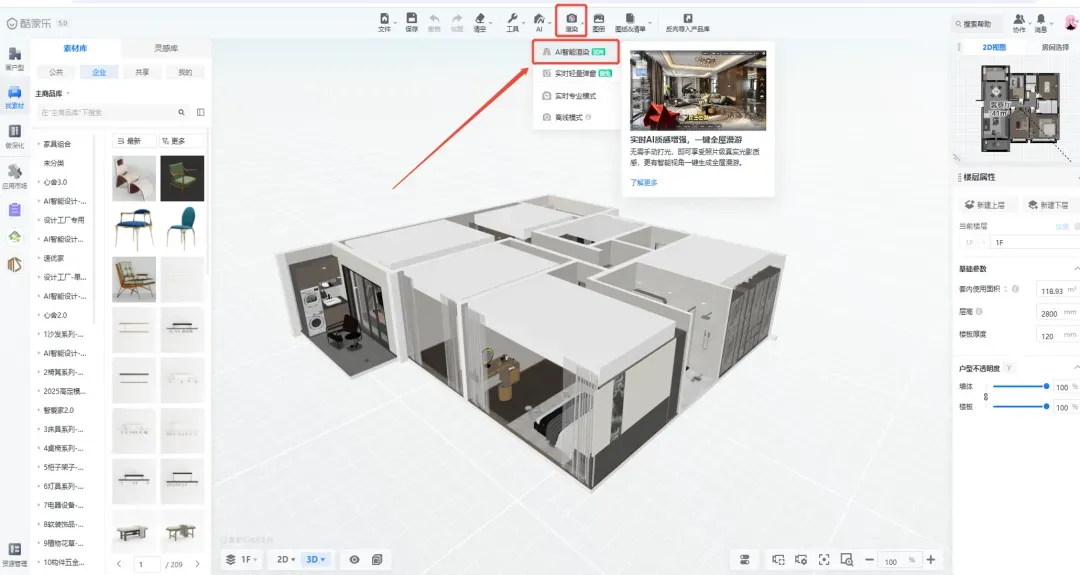Select 离线模式 menu entry
Image resolution: width=1080 pixels, height=575 pixels.
click(577, 117)
